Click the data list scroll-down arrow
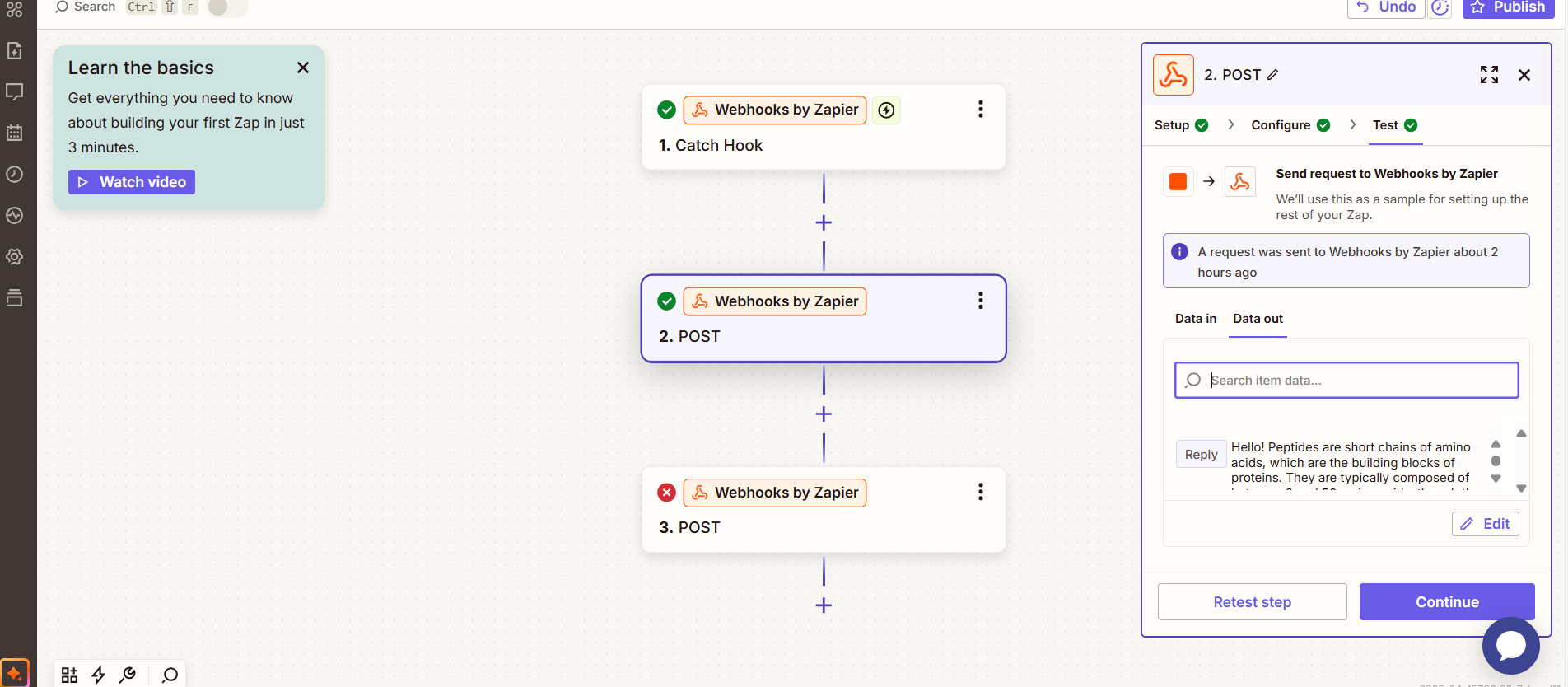 (1521, 488)
